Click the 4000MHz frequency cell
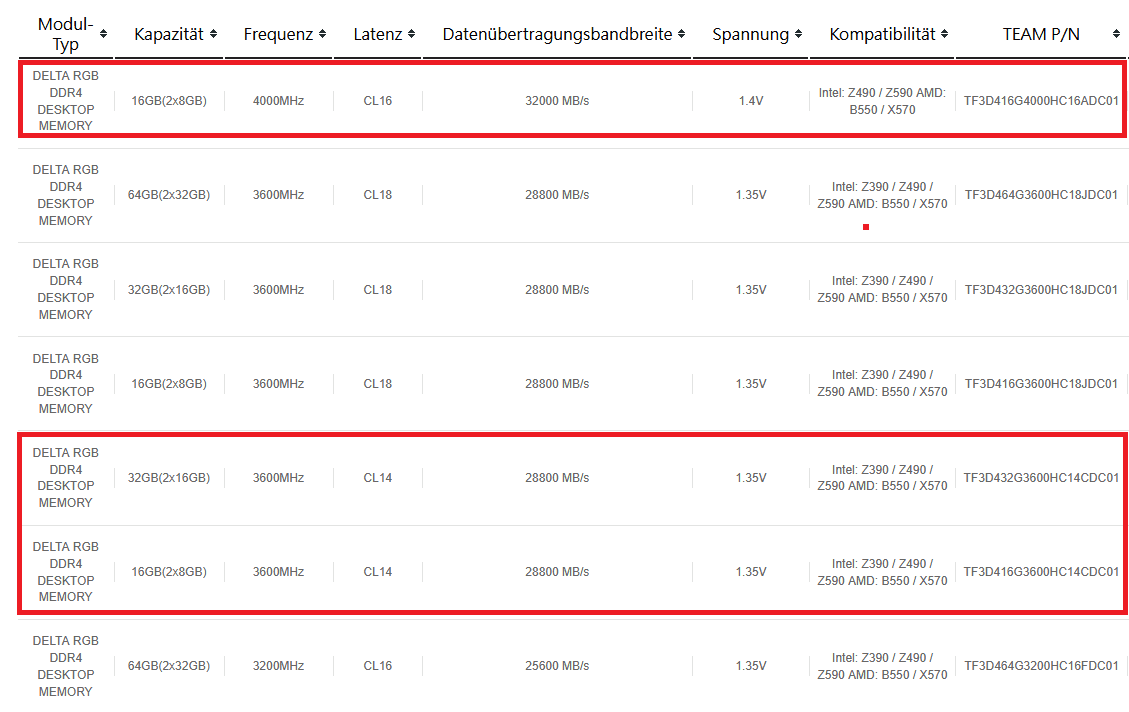Viewport: 1129px width, 712px height. coord(278,101)
